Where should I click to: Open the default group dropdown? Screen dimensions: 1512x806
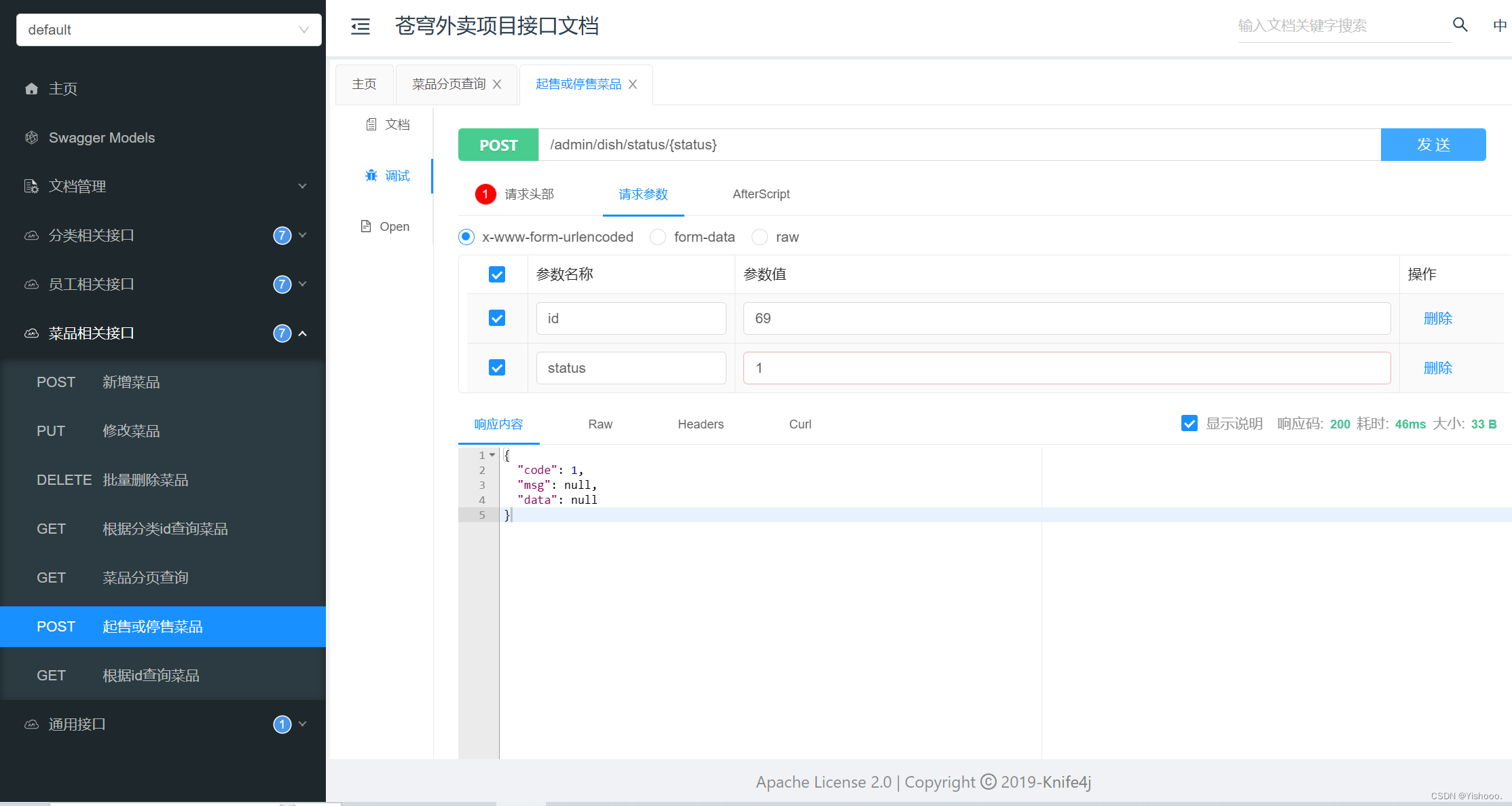point(169,30)
